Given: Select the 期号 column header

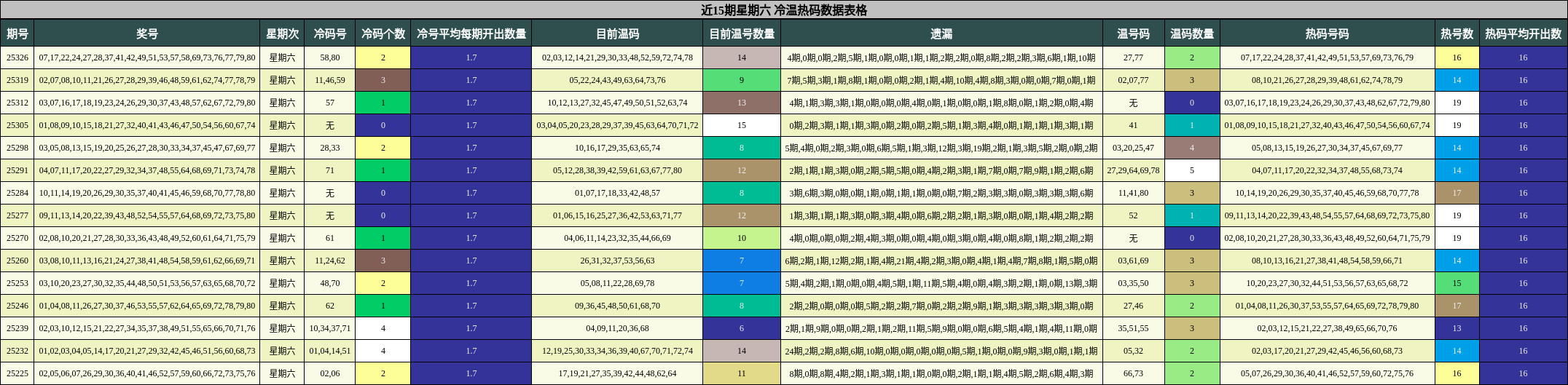Looking at the screenshot, I should [17, 33].
